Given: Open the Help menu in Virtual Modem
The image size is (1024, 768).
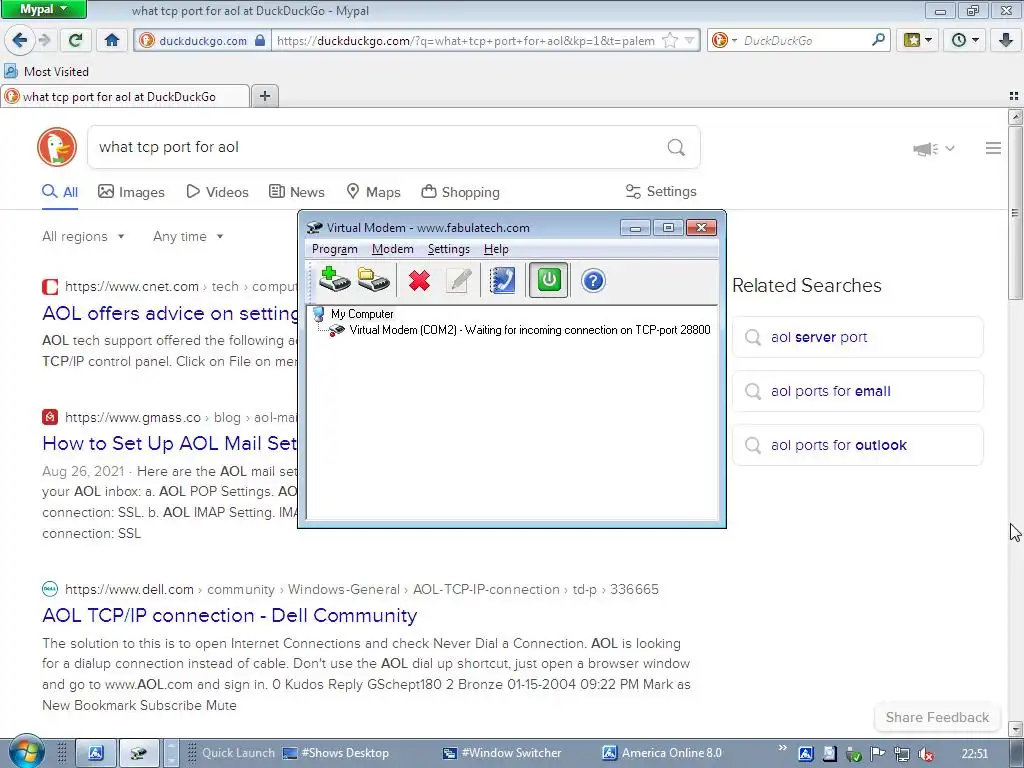Looking at the screenshot, I should [496, 249].
